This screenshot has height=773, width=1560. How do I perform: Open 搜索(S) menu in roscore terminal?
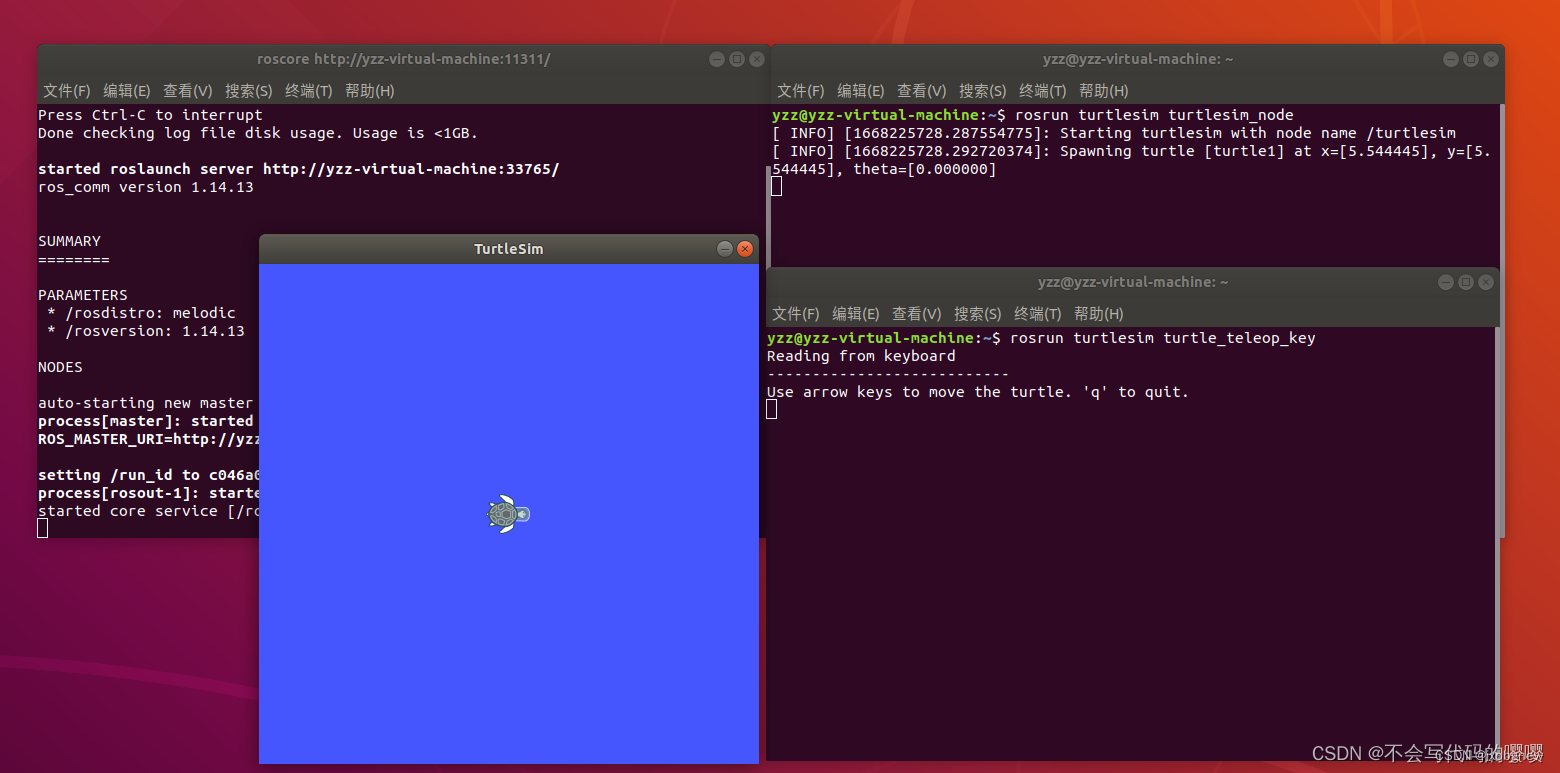[x=249, y=91]
